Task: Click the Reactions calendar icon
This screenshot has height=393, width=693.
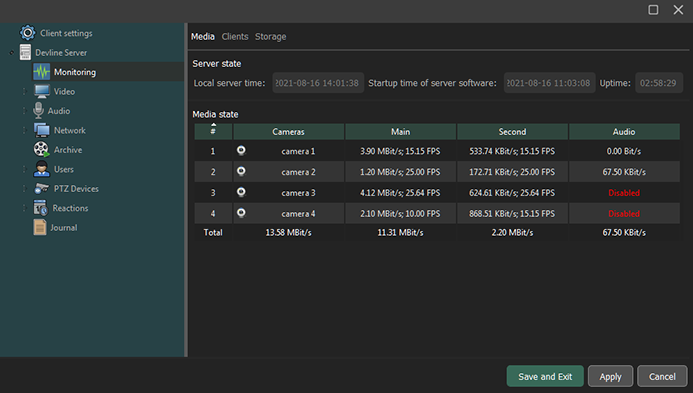Action: pos(40,208)
